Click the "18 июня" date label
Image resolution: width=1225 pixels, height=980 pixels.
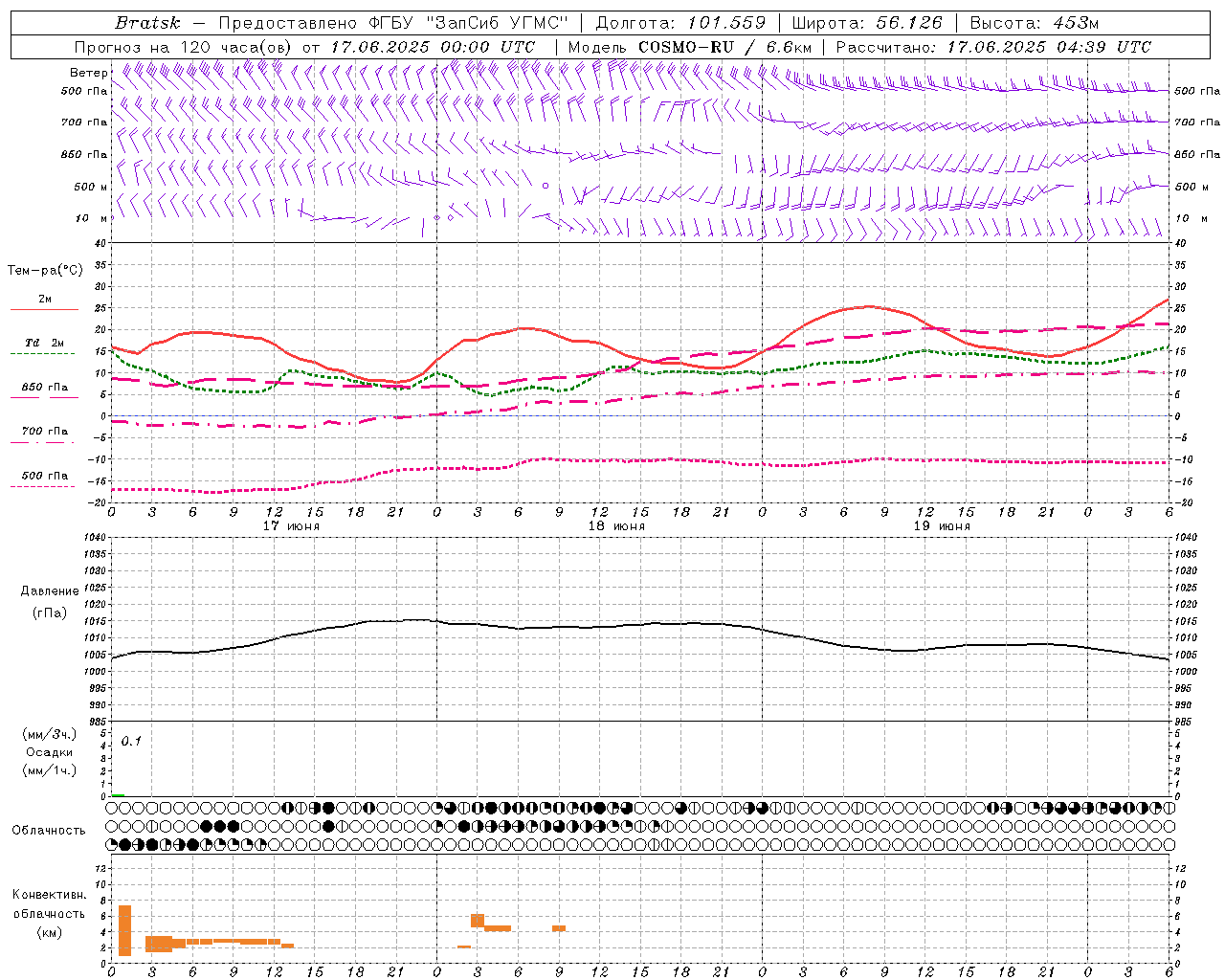[x=616, y=526]
